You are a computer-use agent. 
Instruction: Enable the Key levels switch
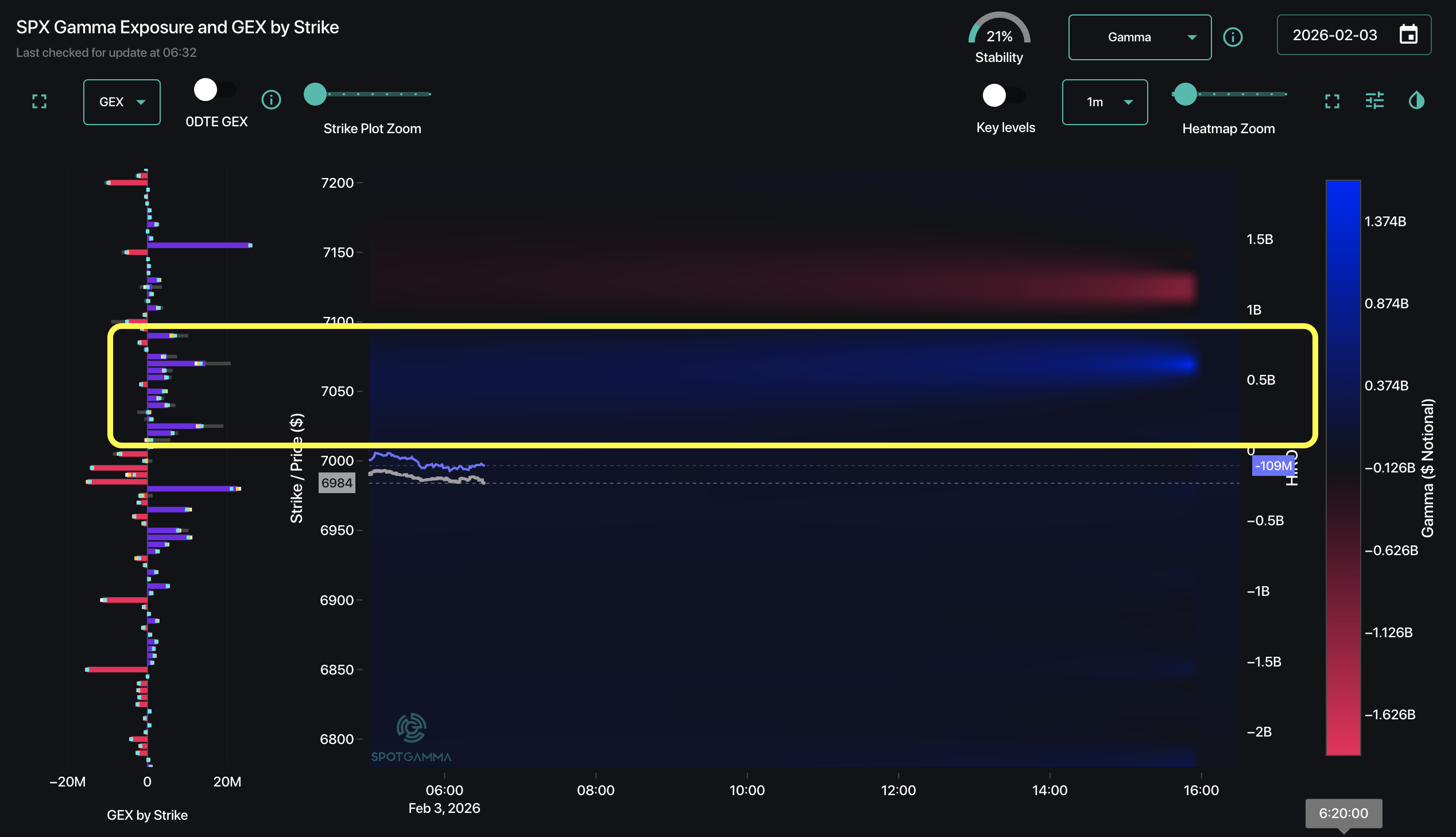pyautogui.click(x=1003, y=95)
